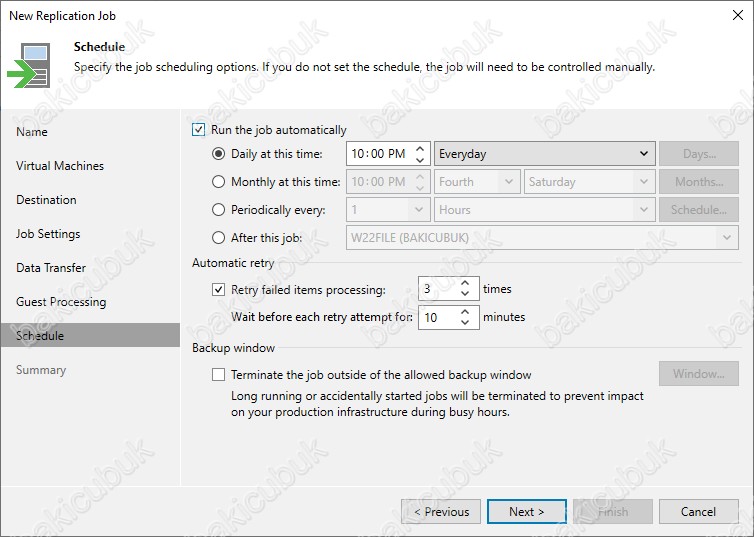Go back with Previous button
Image resolution: width=754 pixels, height=537 pixels.
(x=441, y=512)
